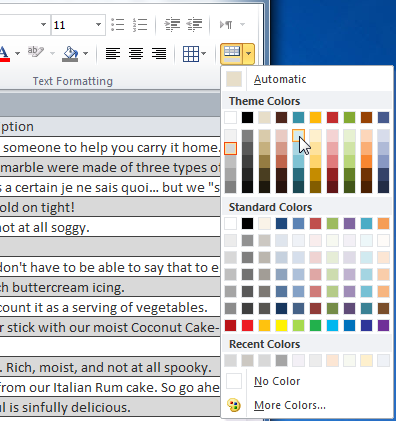Screen dimensions: 396x421
Task: Click the cell 'l is sinfully delicious.'
Action: coord(110,407)
